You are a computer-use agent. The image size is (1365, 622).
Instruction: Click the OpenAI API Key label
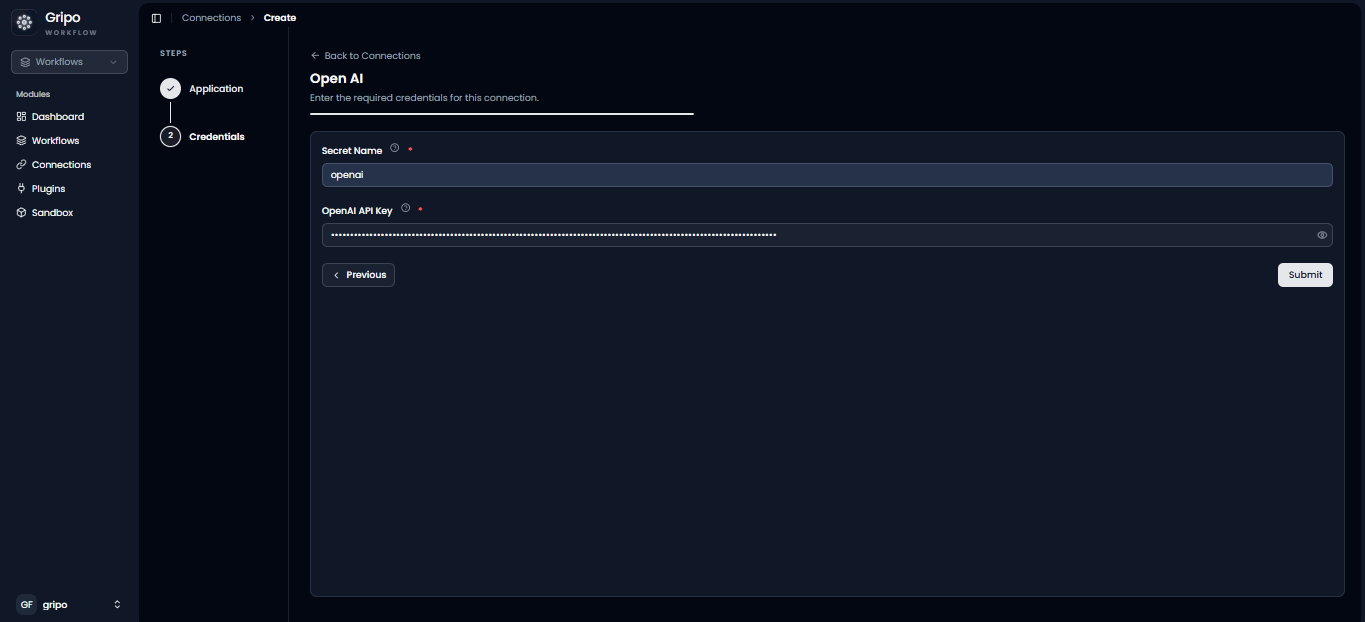[x=357, y=211]
